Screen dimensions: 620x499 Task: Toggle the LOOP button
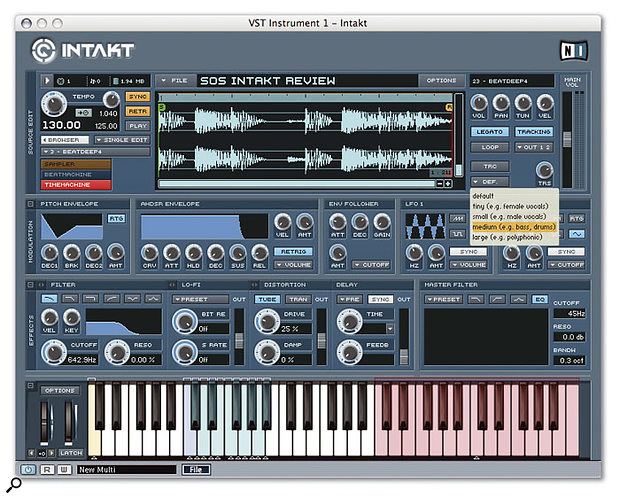click(x=490, y=147)
